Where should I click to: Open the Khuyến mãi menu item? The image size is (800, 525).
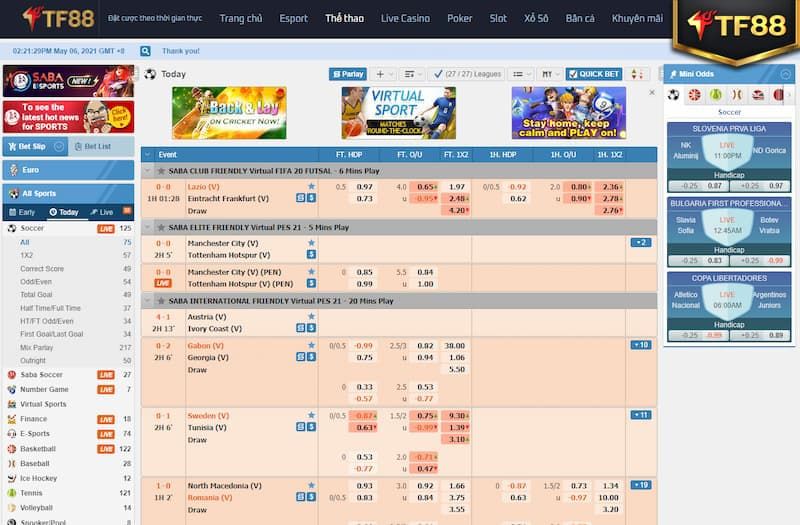(x=637, y=18)
